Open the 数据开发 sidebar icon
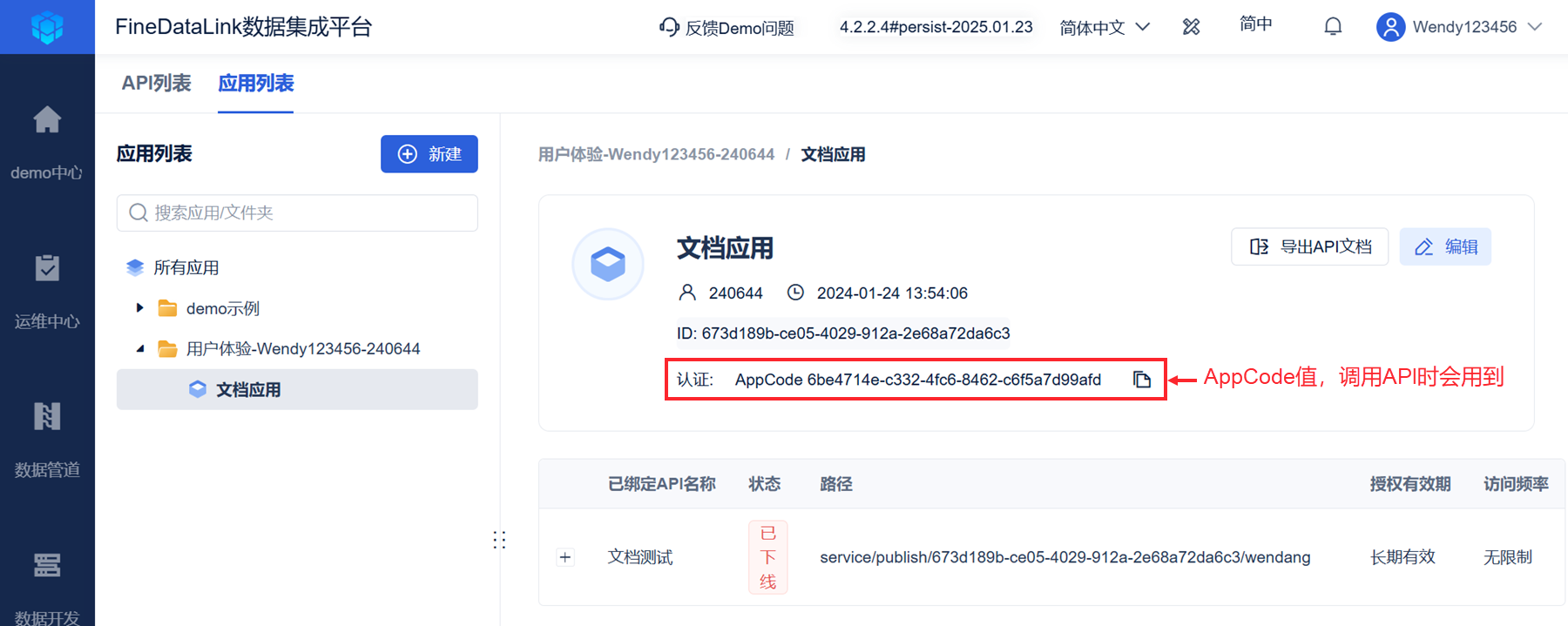 pos(47,565)
